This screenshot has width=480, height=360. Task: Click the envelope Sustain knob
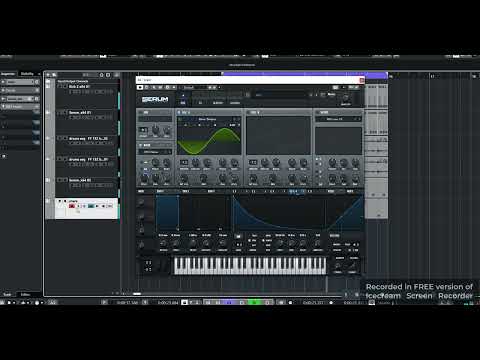(207, 244)
